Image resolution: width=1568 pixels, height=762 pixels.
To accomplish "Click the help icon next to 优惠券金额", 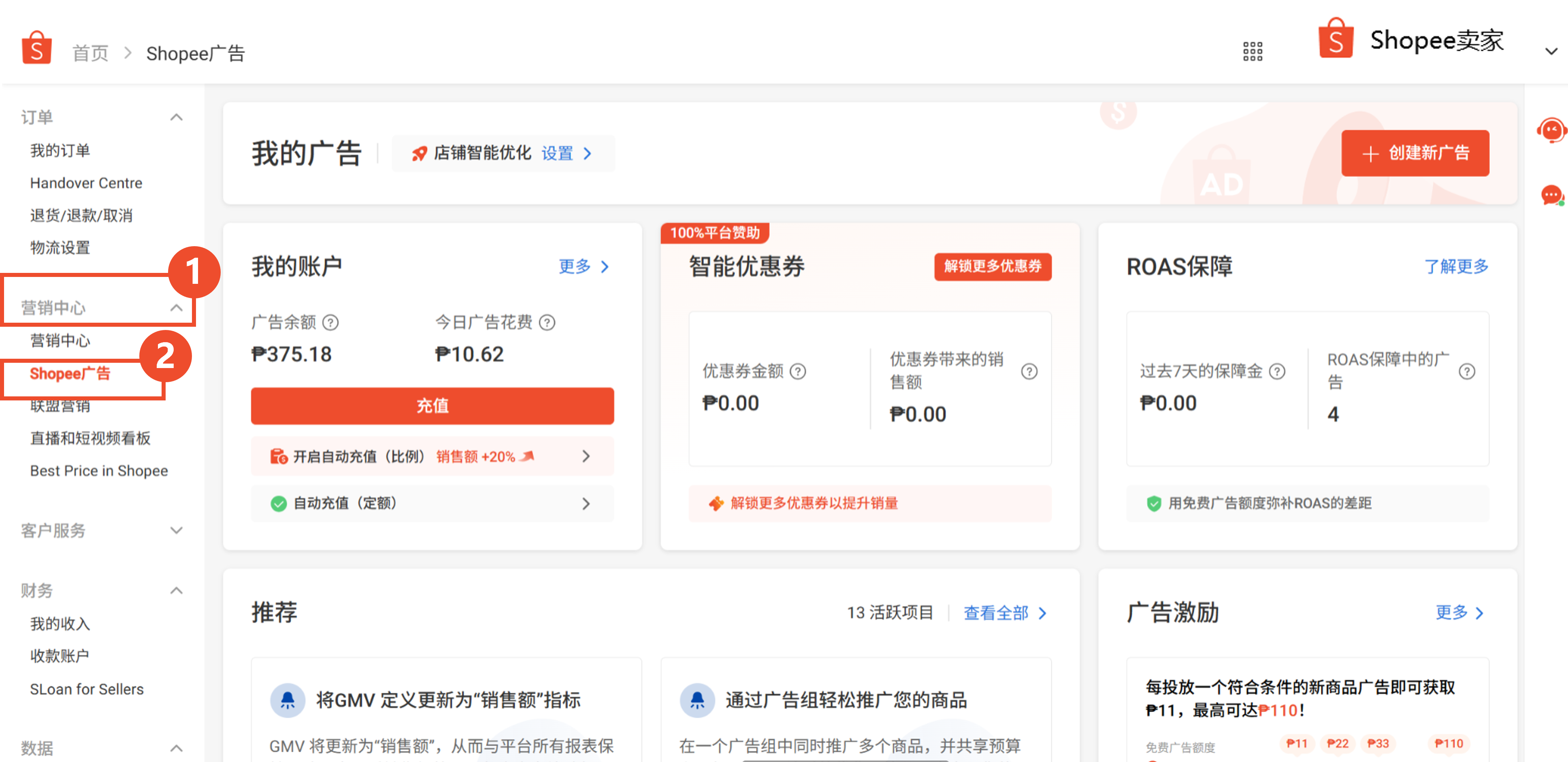I will [x=797, y=370].
